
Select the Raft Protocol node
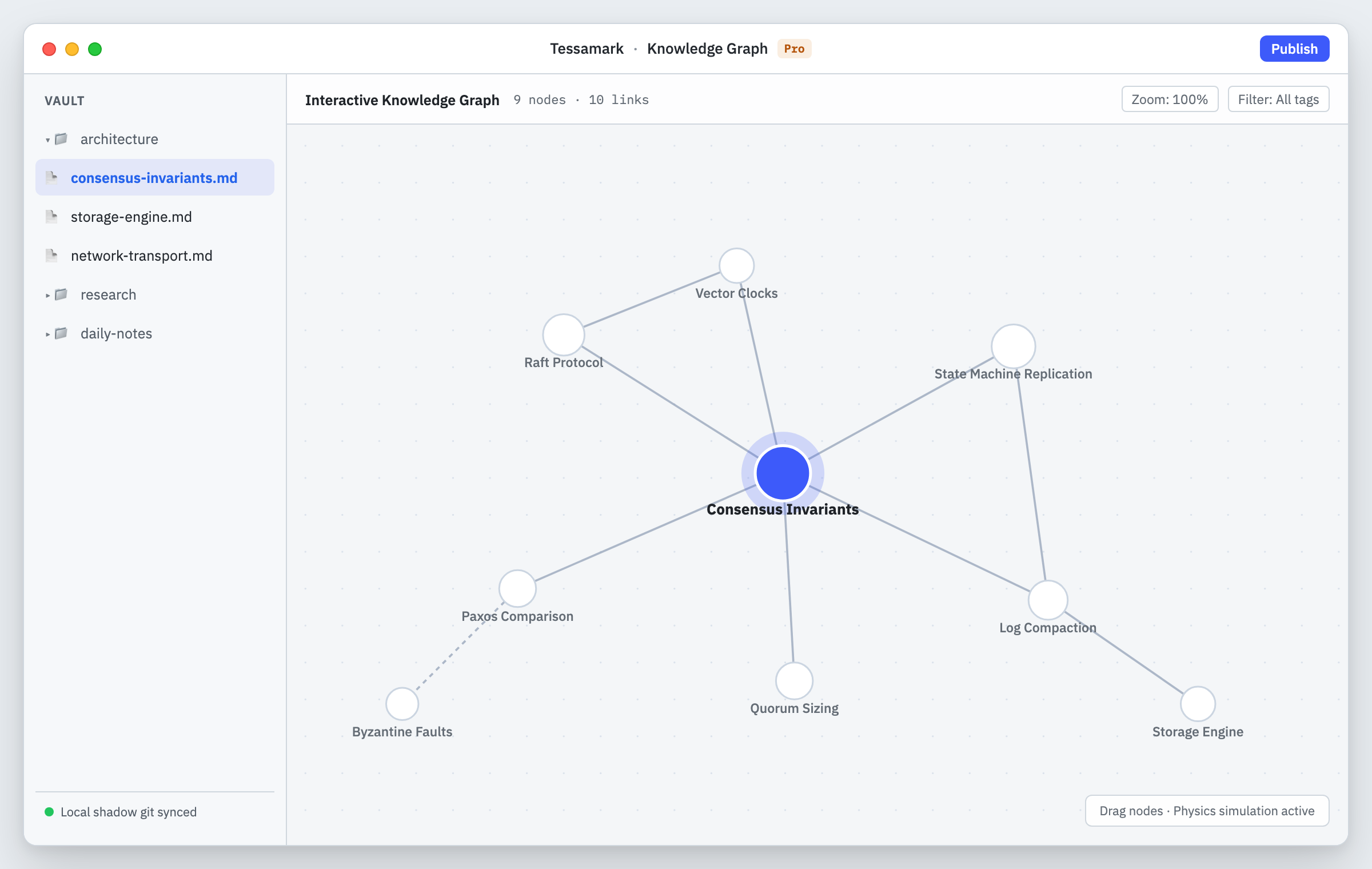[564, 335]
